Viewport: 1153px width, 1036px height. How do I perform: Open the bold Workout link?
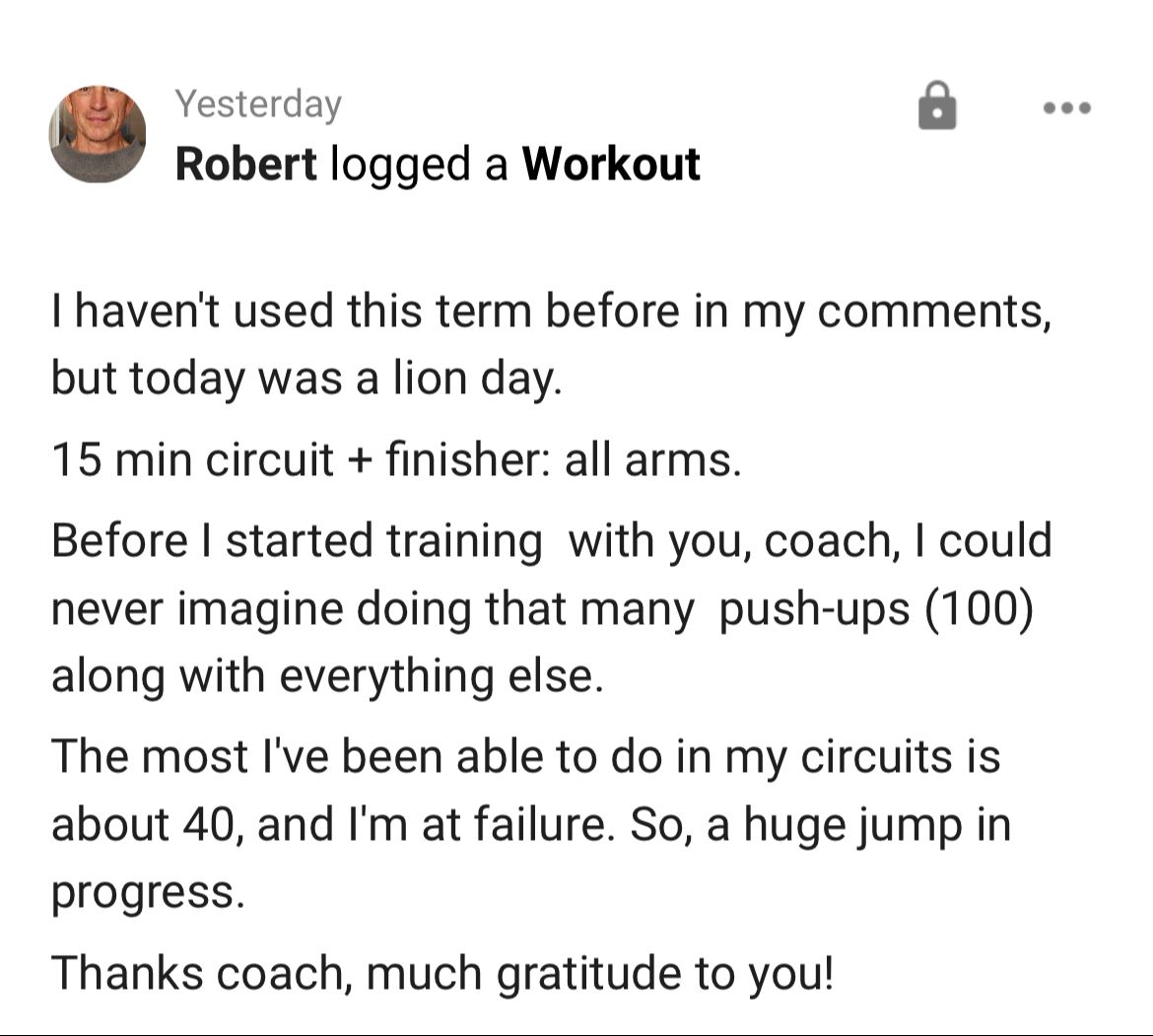pos(611,164)
